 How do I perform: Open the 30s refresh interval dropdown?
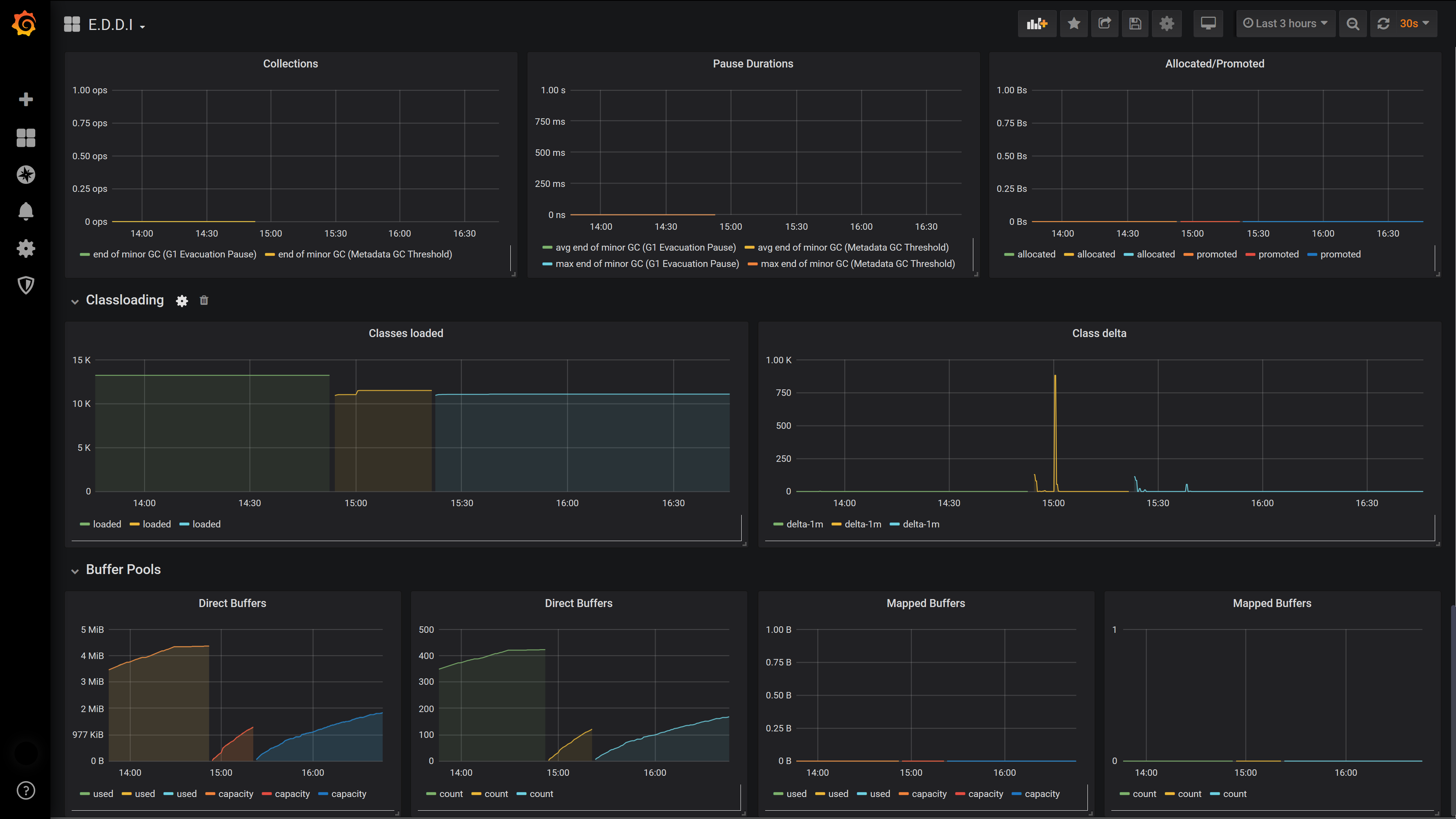click(x=1414, y=24)
